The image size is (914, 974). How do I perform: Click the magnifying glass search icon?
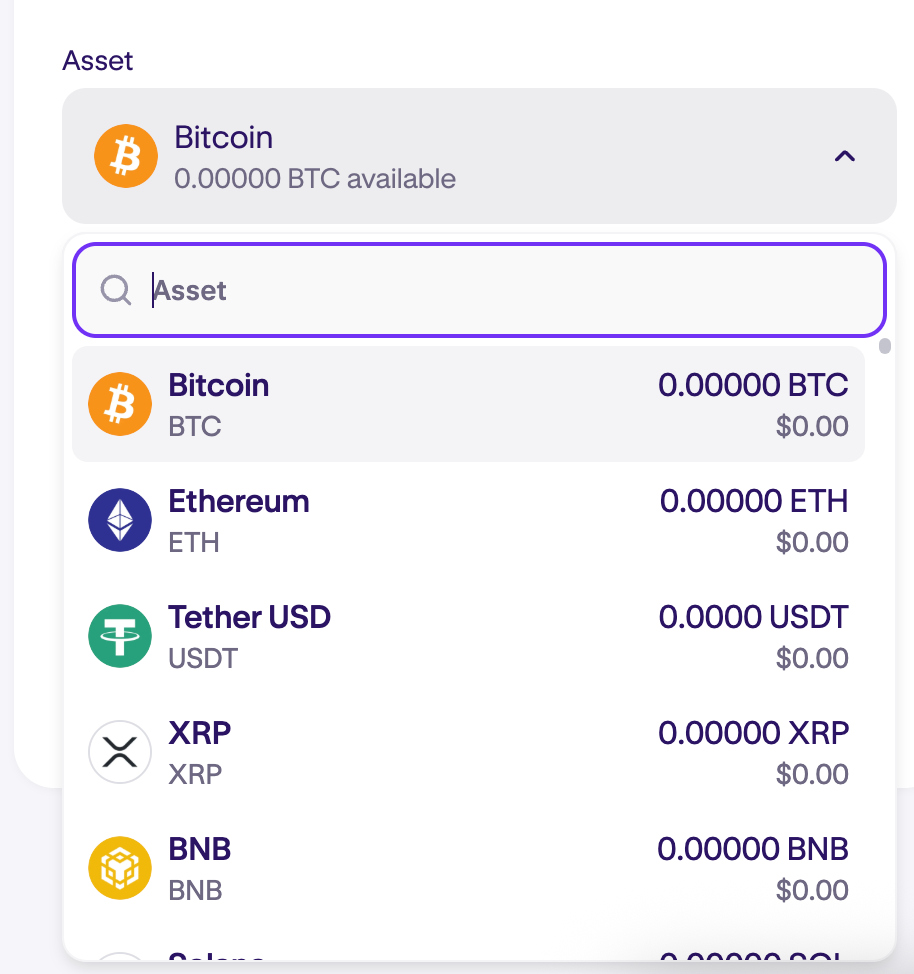click(x=116, y=290)
